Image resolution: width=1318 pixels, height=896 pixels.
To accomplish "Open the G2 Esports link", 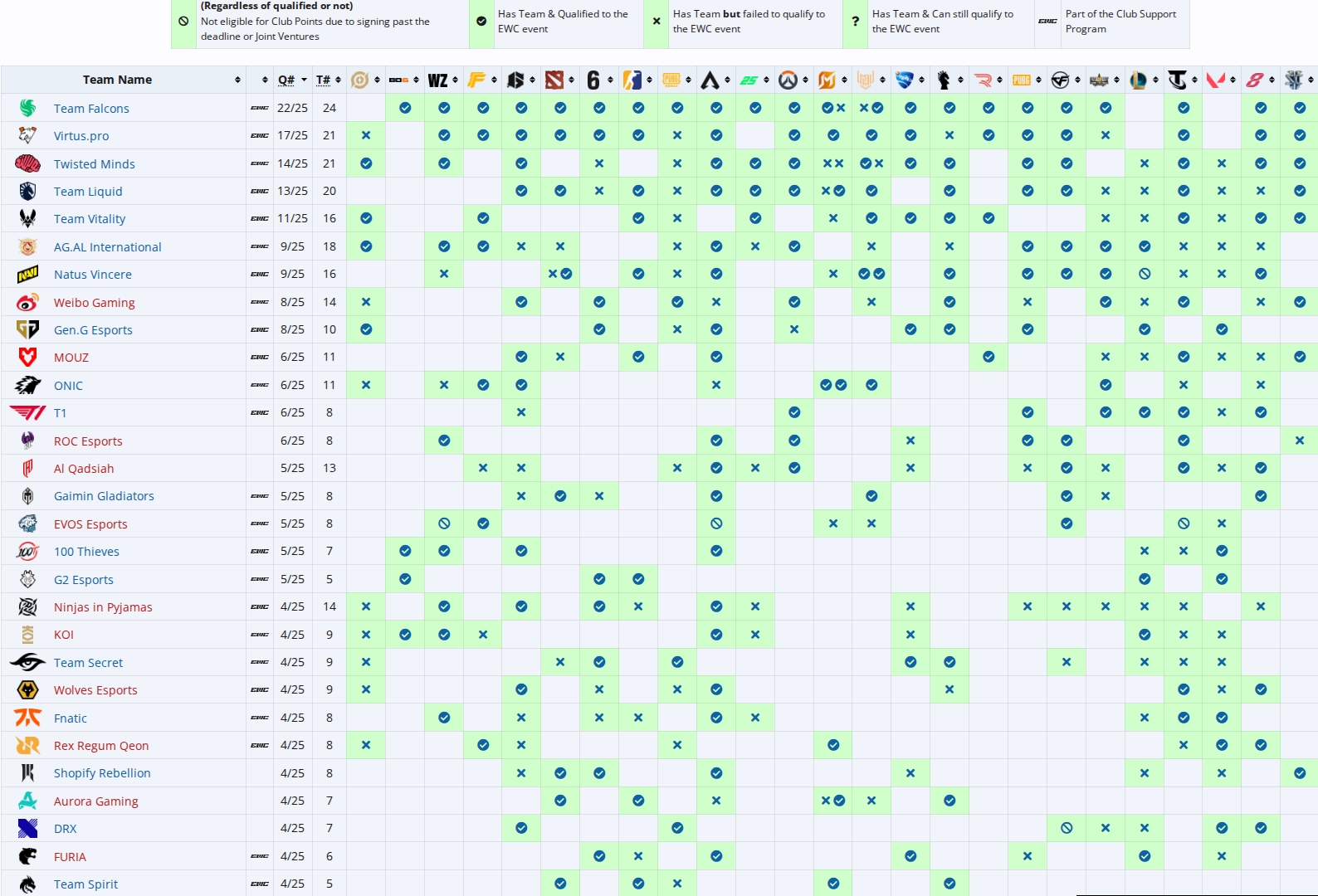I will coord(84,580).
